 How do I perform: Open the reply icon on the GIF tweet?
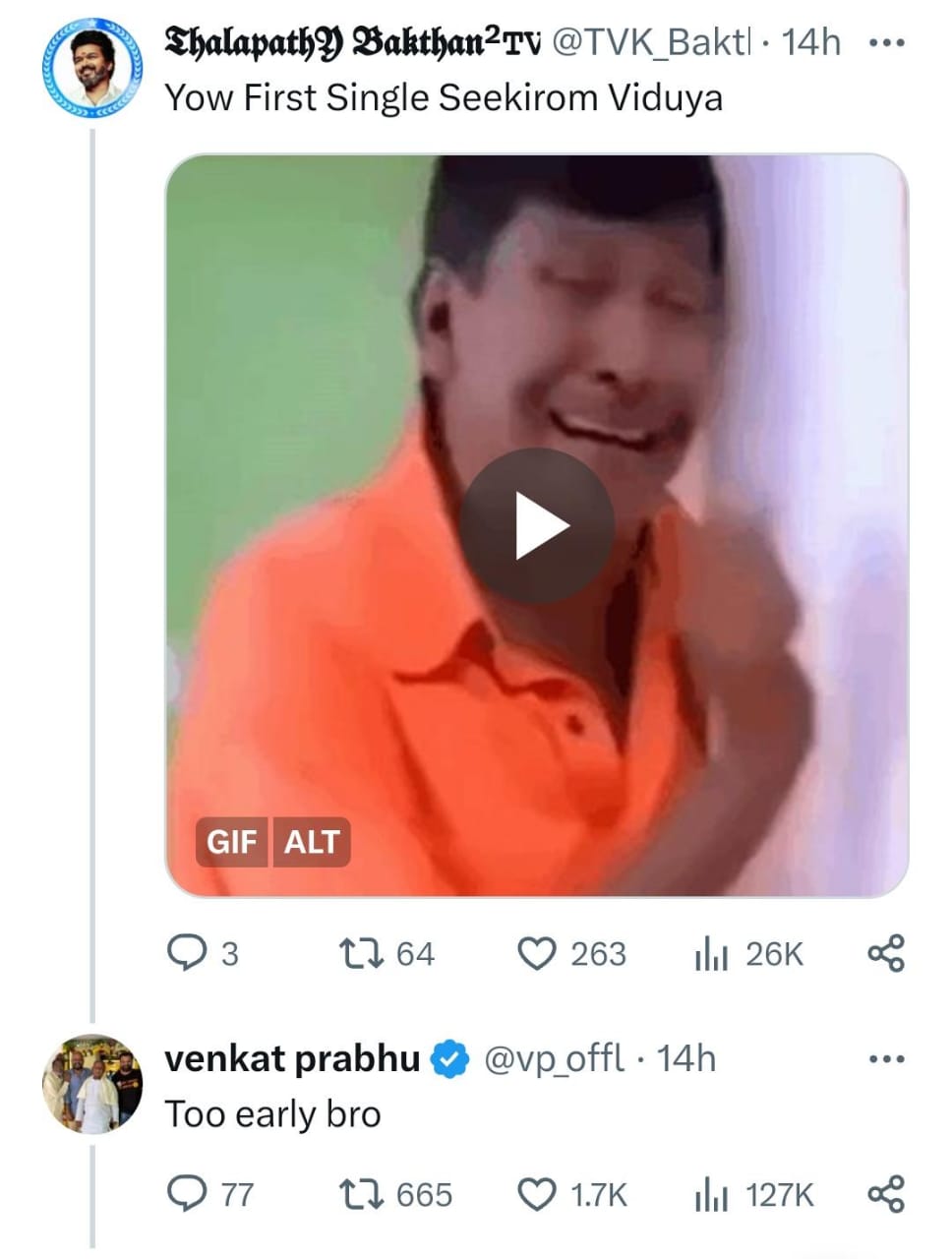[190, 952]
